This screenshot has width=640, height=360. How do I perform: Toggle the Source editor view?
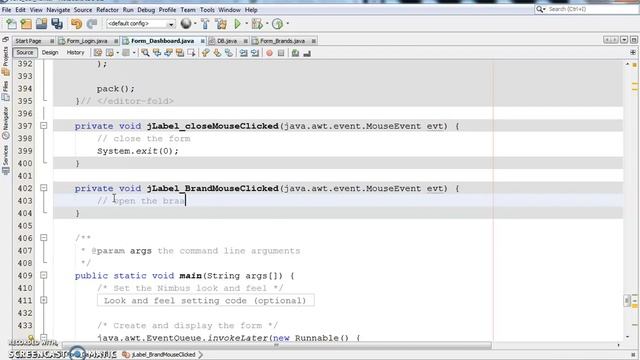pyautogui.click(x=24, y=53)
